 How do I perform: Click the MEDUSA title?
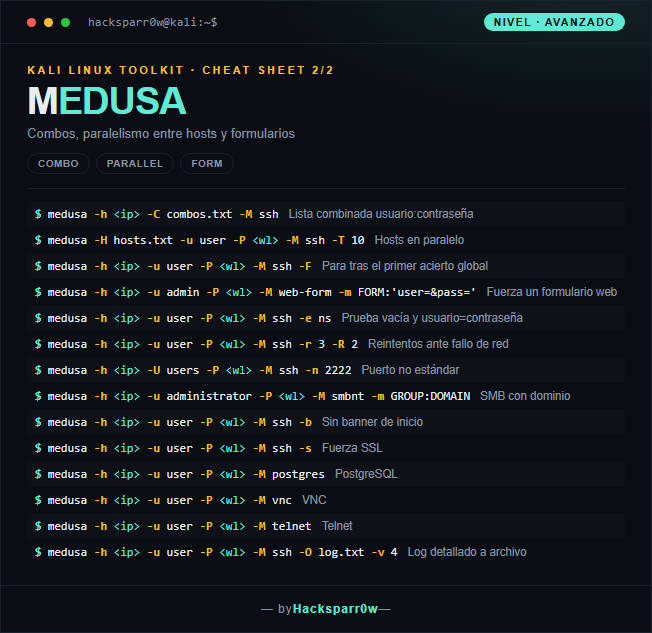point(107,101)
